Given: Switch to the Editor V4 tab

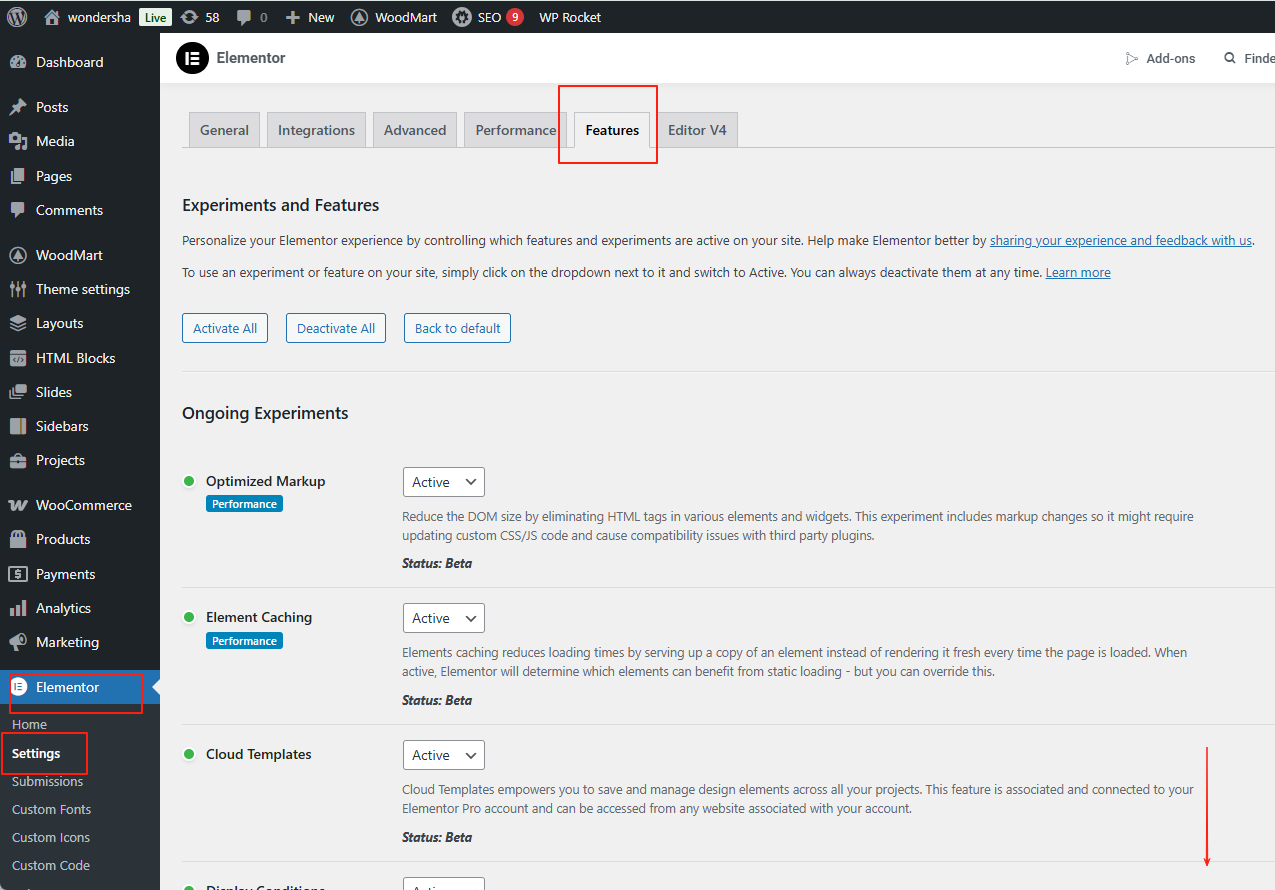Looking at the screenshot, I should (x=696, y=130).
